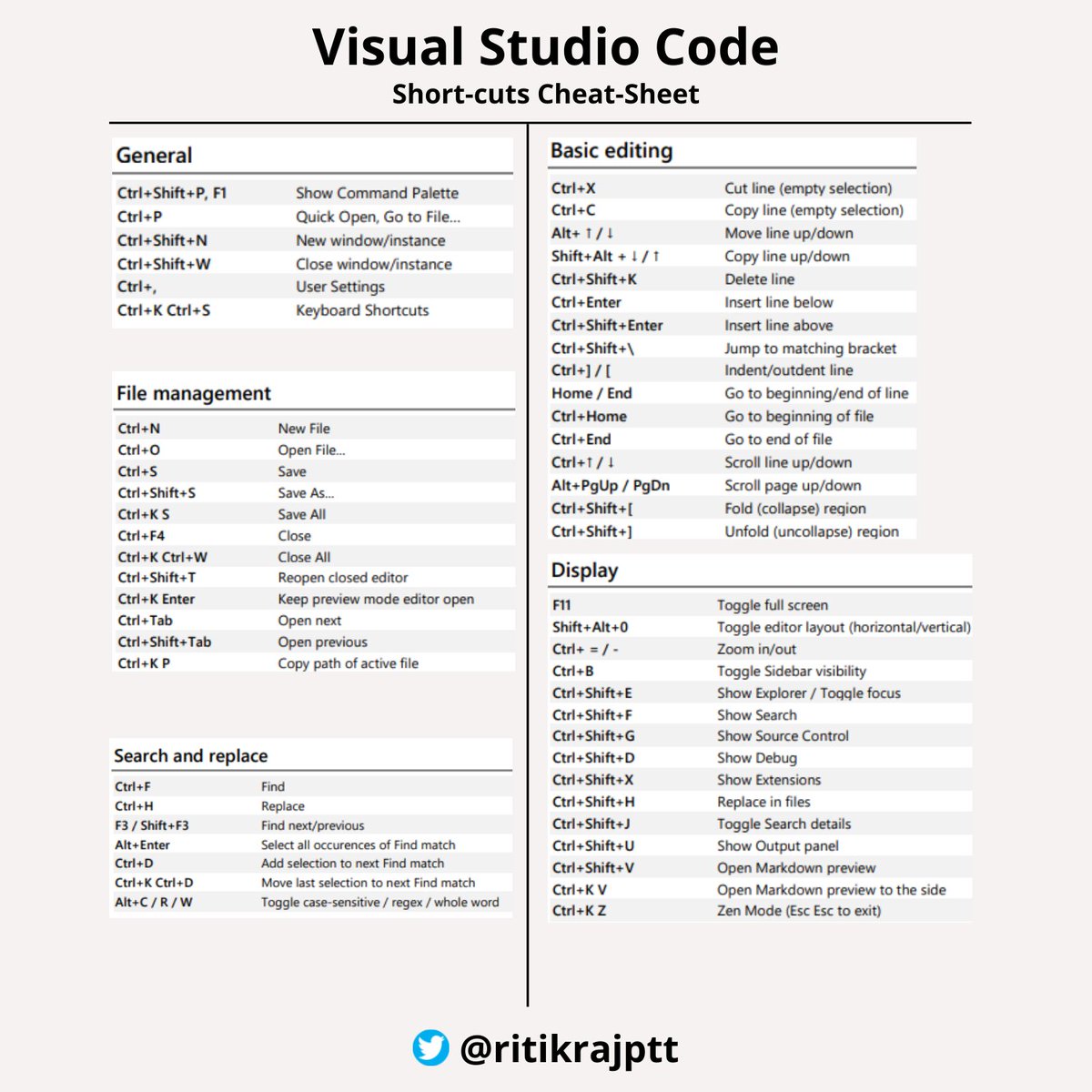The height and width of the screenshot is (1092, 1092).
Task: Click the New File description
Action: pyautogui.click(x=304, y=429)
